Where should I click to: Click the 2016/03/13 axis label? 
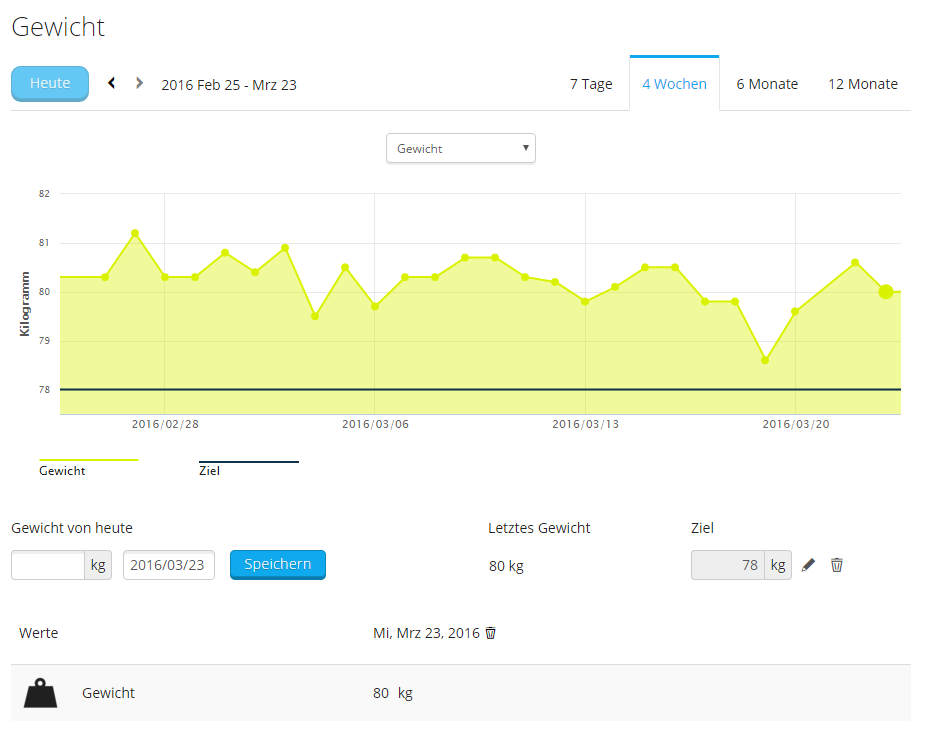585,424
